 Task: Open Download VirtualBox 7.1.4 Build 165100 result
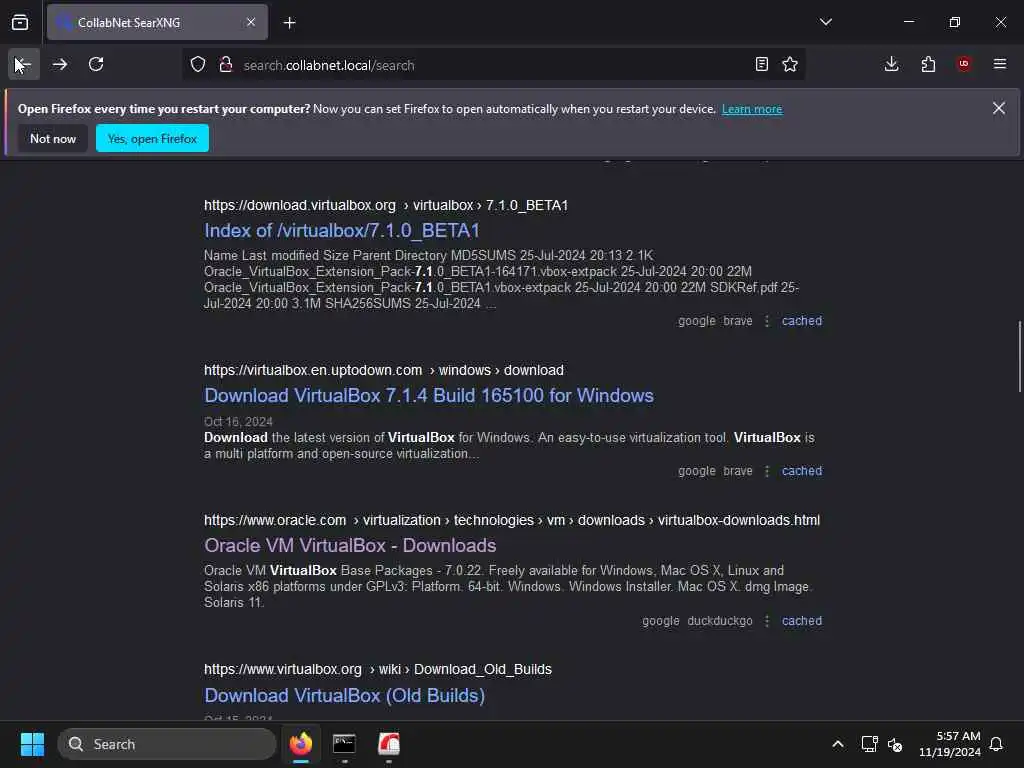click(x=429, y=396)
